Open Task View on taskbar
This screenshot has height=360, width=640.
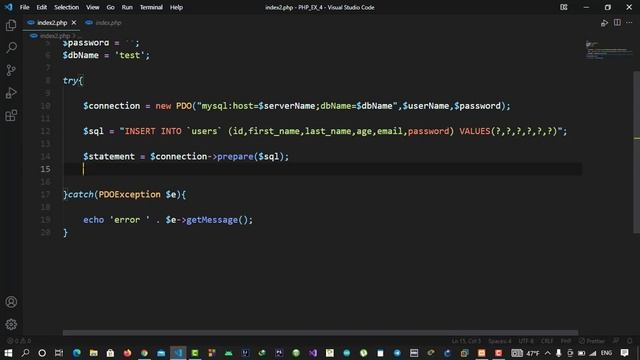point(59,353)
